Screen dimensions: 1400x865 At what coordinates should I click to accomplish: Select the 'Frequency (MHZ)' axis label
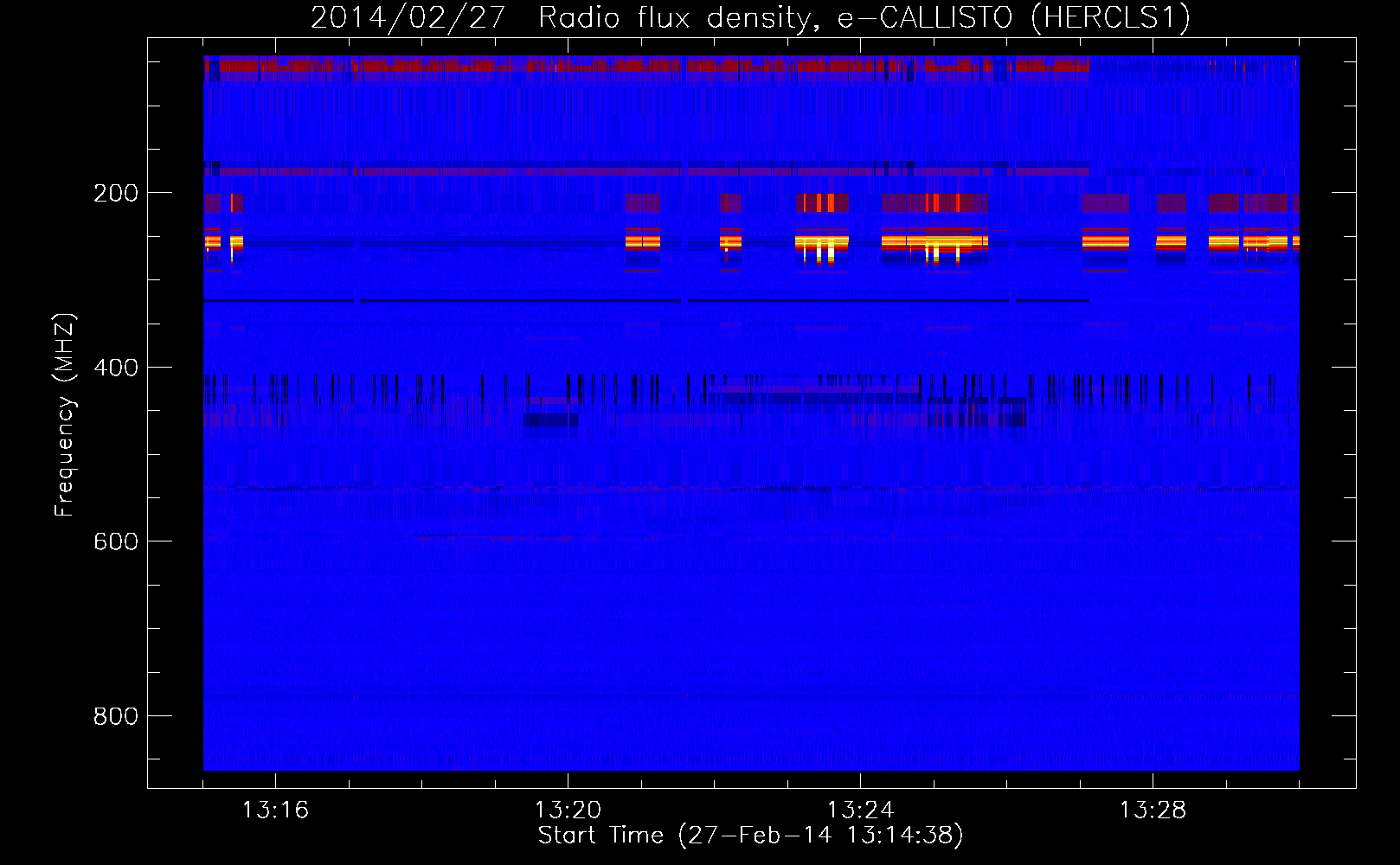(64, 414)
